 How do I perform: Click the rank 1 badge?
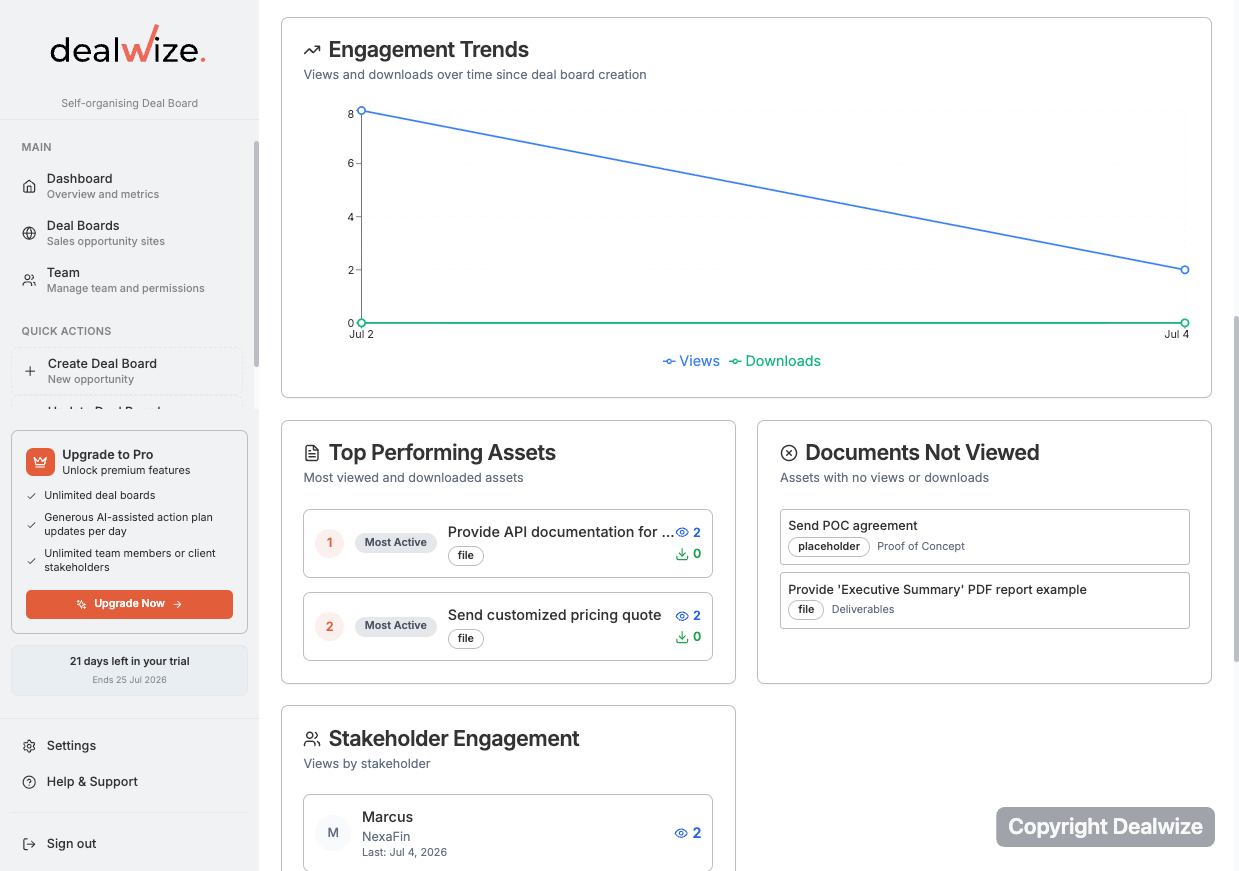[330, 543]
